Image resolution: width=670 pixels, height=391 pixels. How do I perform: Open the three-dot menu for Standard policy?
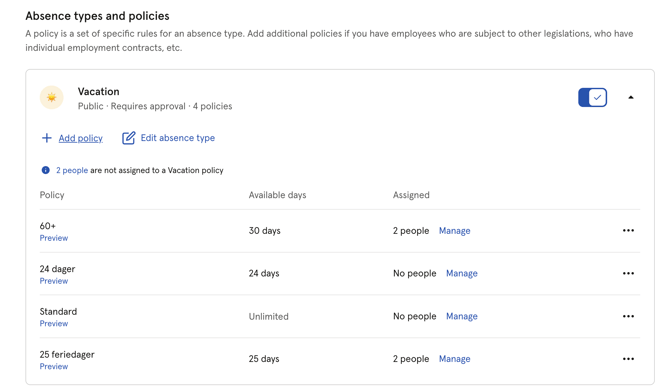pyautogui.click(x=628, y=316)
